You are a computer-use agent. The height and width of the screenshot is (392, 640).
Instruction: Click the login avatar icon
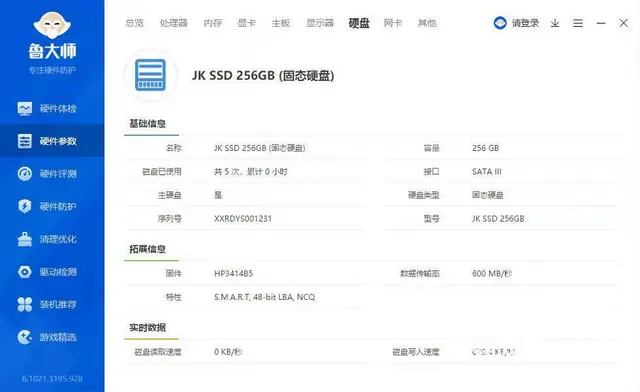500,23
